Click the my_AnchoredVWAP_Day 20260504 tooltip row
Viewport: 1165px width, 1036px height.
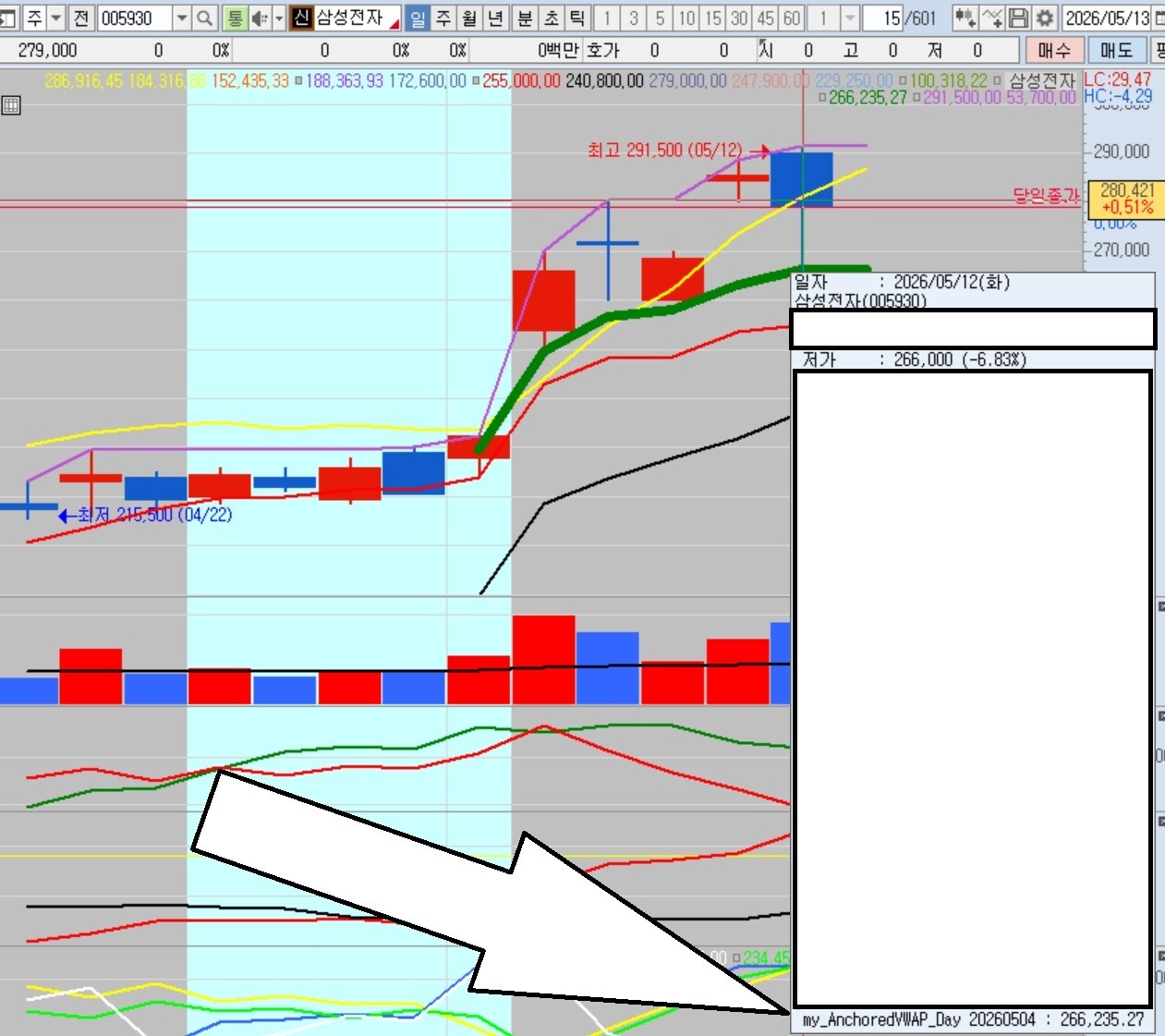click(x=973, y=1019)
